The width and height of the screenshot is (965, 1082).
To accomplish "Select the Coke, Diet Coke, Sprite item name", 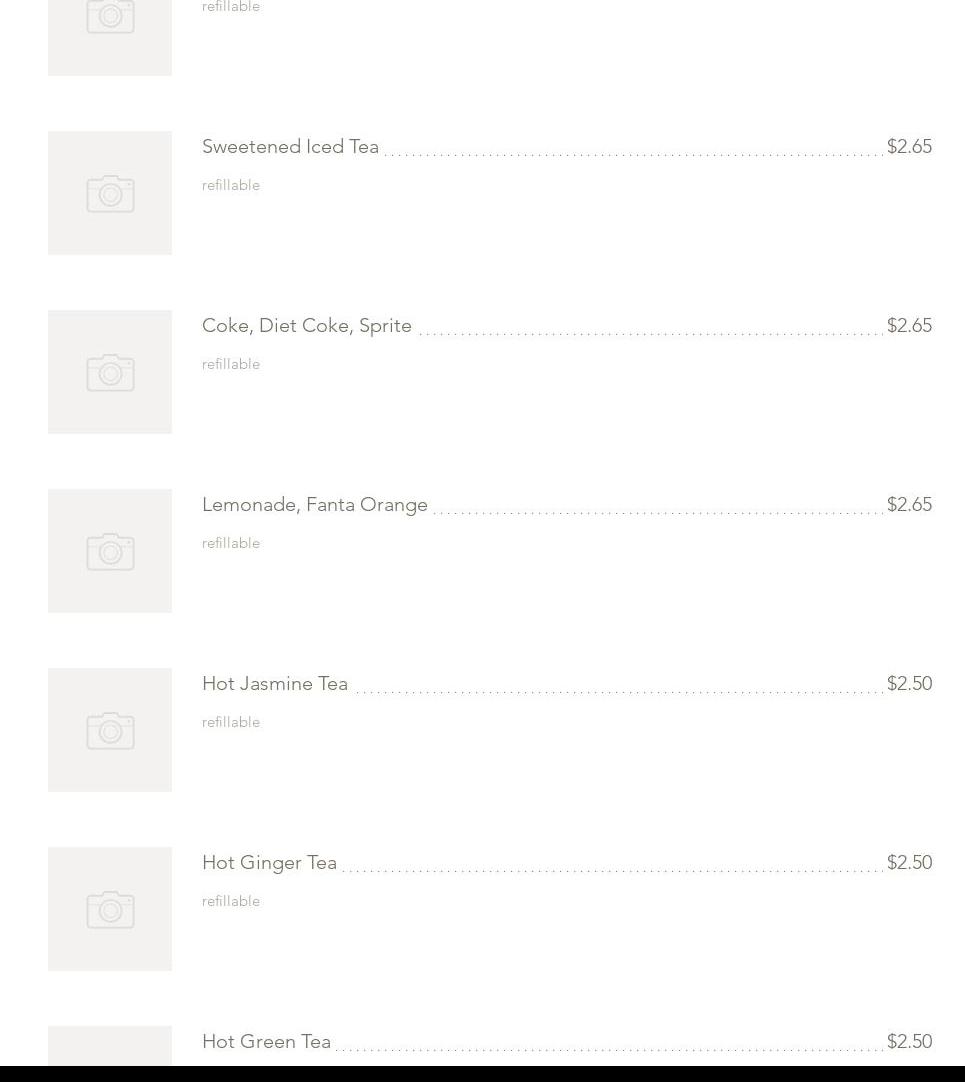I will [x=306, y=326].
